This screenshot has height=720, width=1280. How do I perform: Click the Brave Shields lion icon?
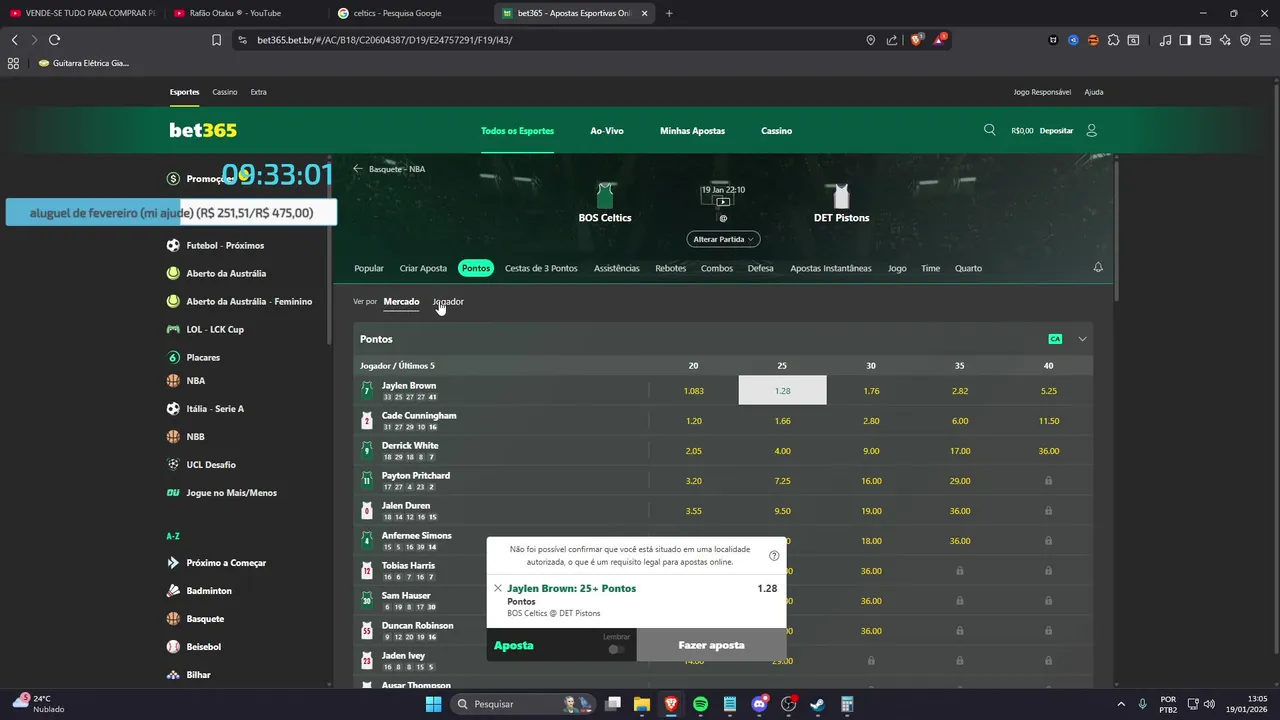[x=915, y=40]
